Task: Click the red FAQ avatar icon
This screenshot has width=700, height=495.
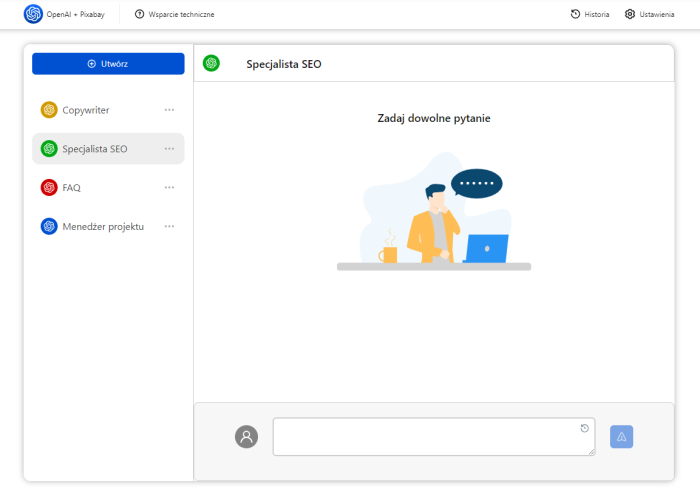Action: pyautogui.click(x=49, y=188)
